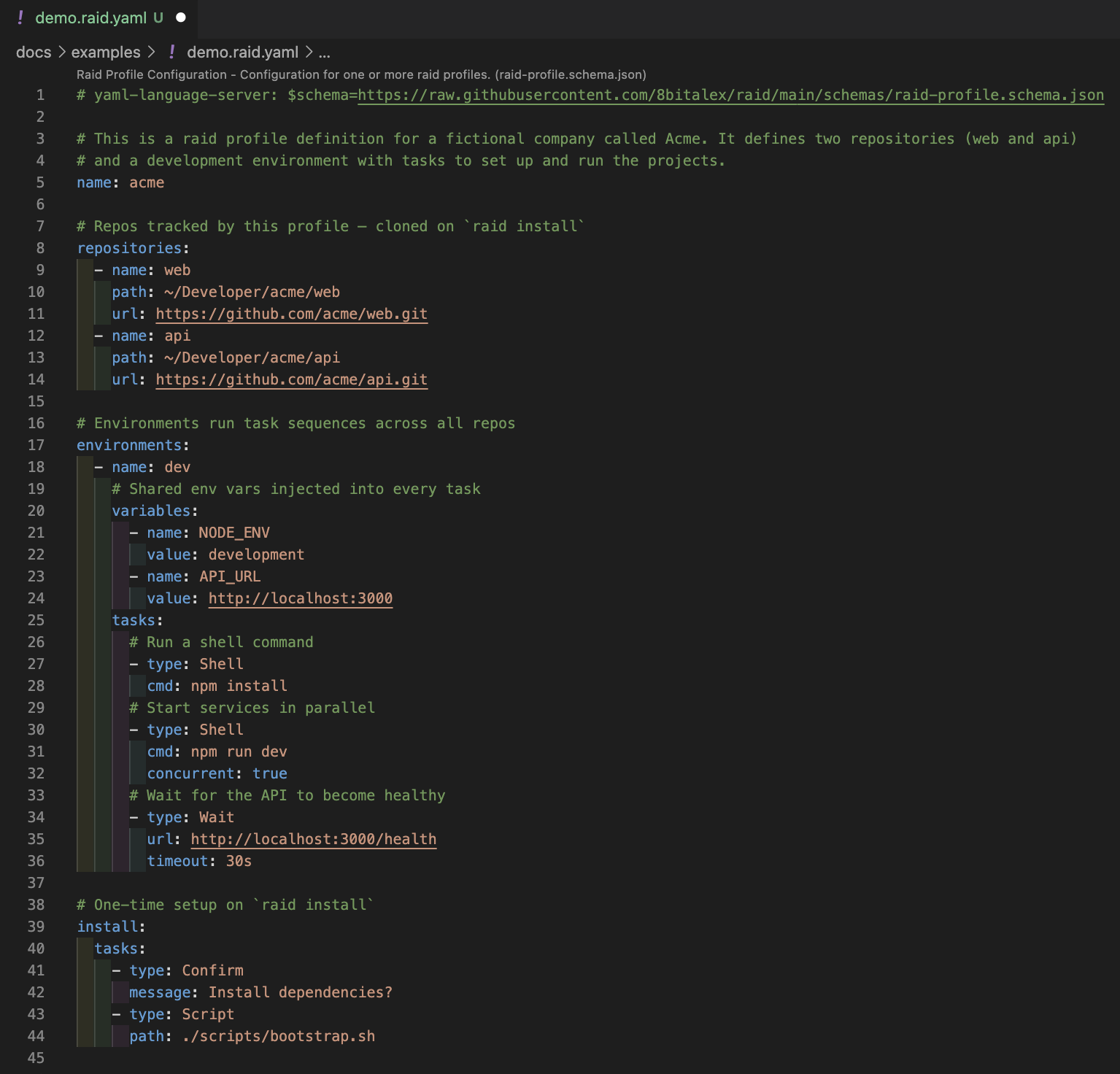Click the 'type: Script' line
This screenshot has width=1120, height=1074.
173,1015
